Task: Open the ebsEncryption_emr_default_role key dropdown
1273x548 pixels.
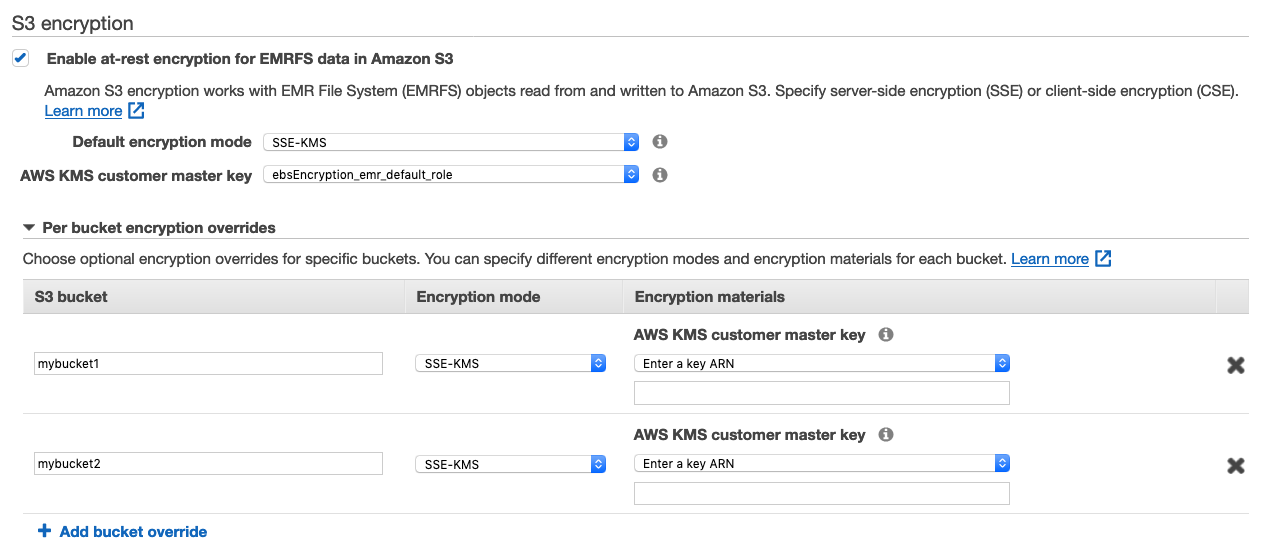Action: pos(450,175)
